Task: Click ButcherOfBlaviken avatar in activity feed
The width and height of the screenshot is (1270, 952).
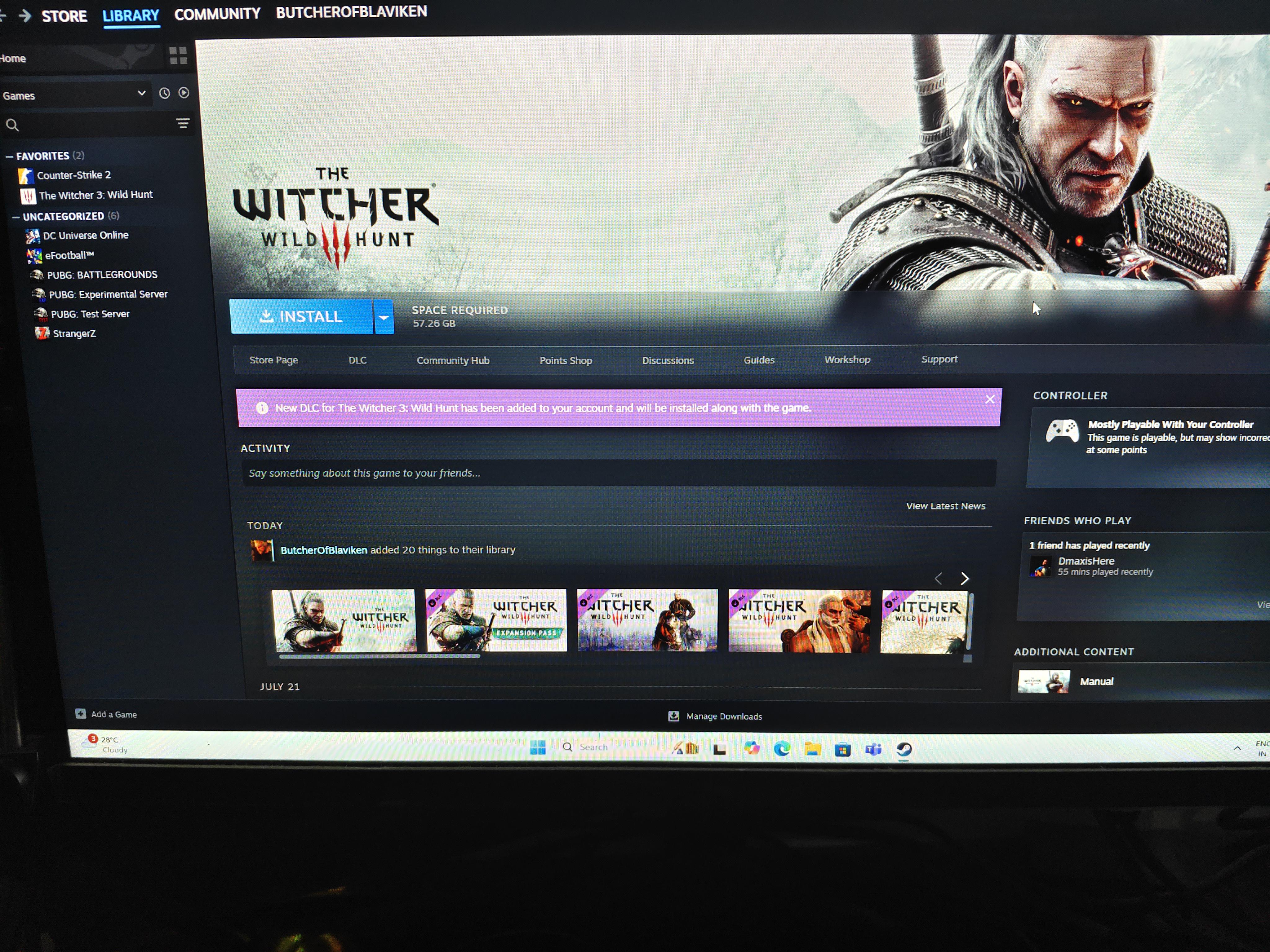Action: click(x=262, y=550)
